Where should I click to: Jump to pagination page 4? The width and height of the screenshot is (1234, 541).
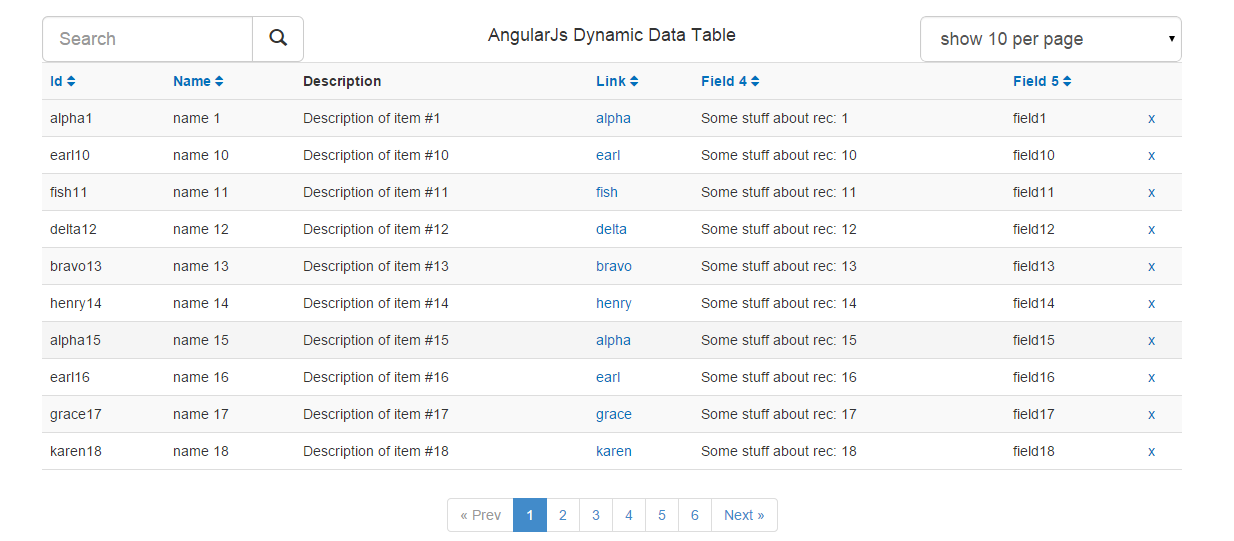tap(629, 515)
